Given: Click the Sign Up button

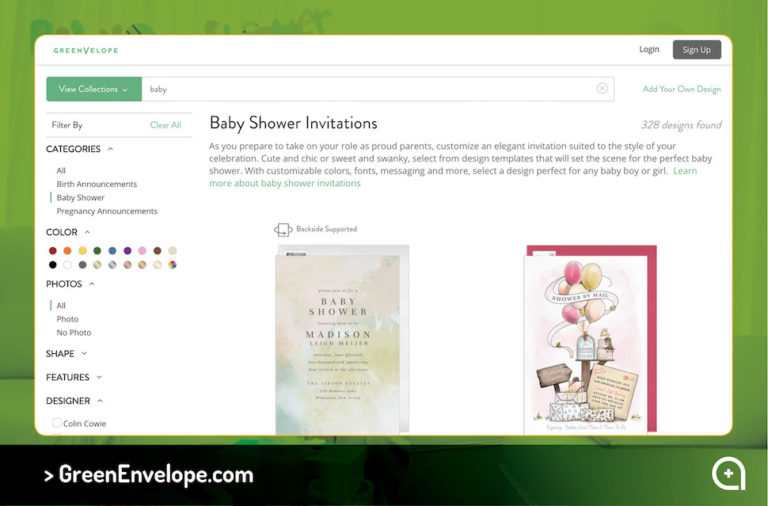Looking at the screenshot, I should pos(696,49).
